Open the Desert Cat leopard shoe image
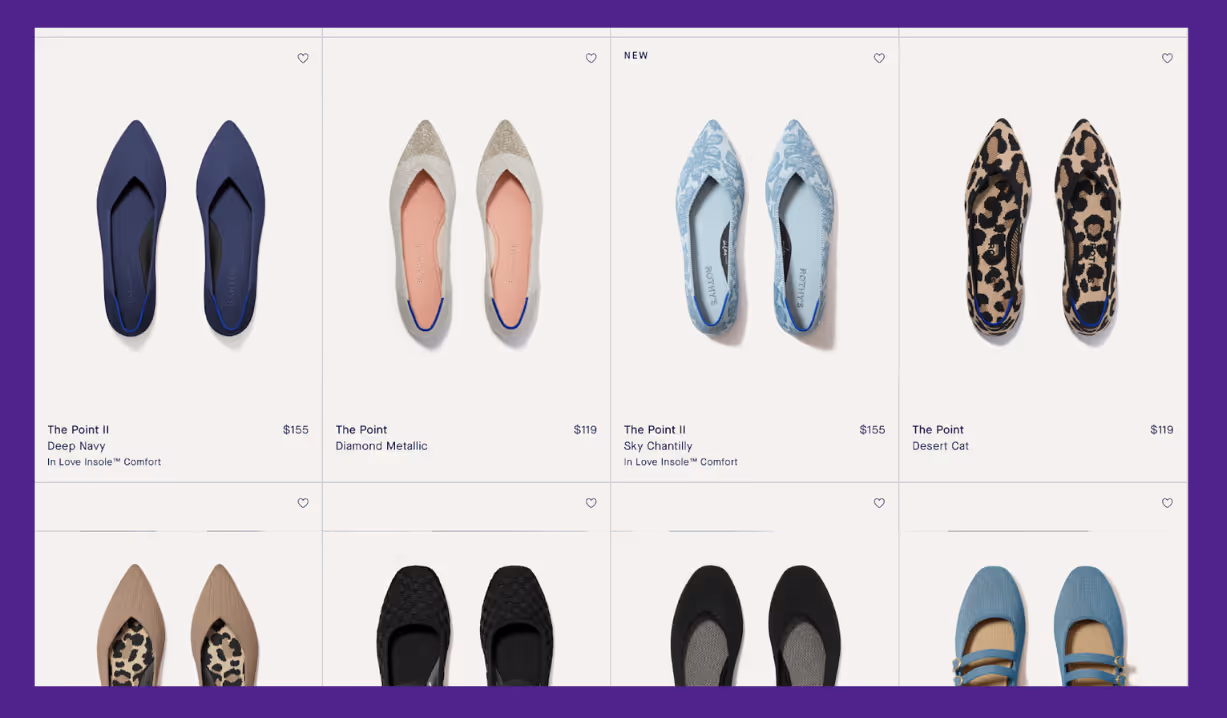The image size is (1227, 718). click(1044, 230)
